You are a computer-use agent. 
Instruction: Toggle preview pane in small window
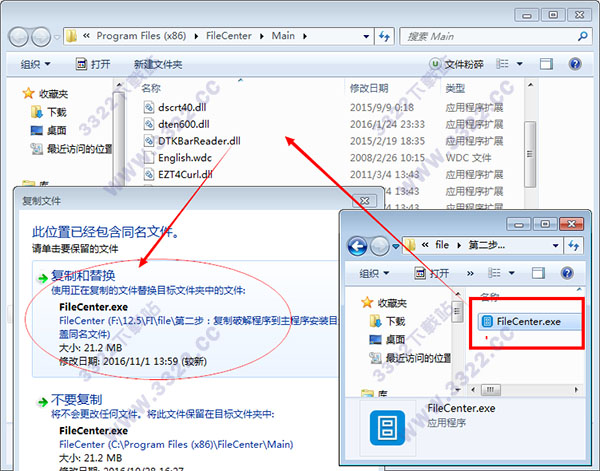pos(538,273)
